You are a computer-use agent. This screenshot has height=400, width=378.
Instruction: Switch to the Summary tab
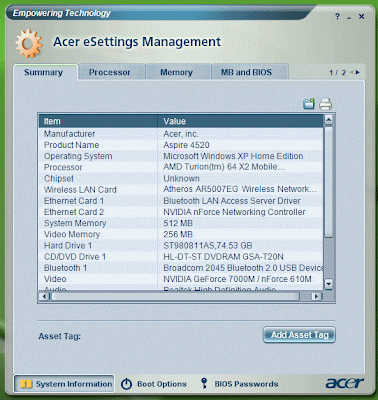tap(44, 72)
